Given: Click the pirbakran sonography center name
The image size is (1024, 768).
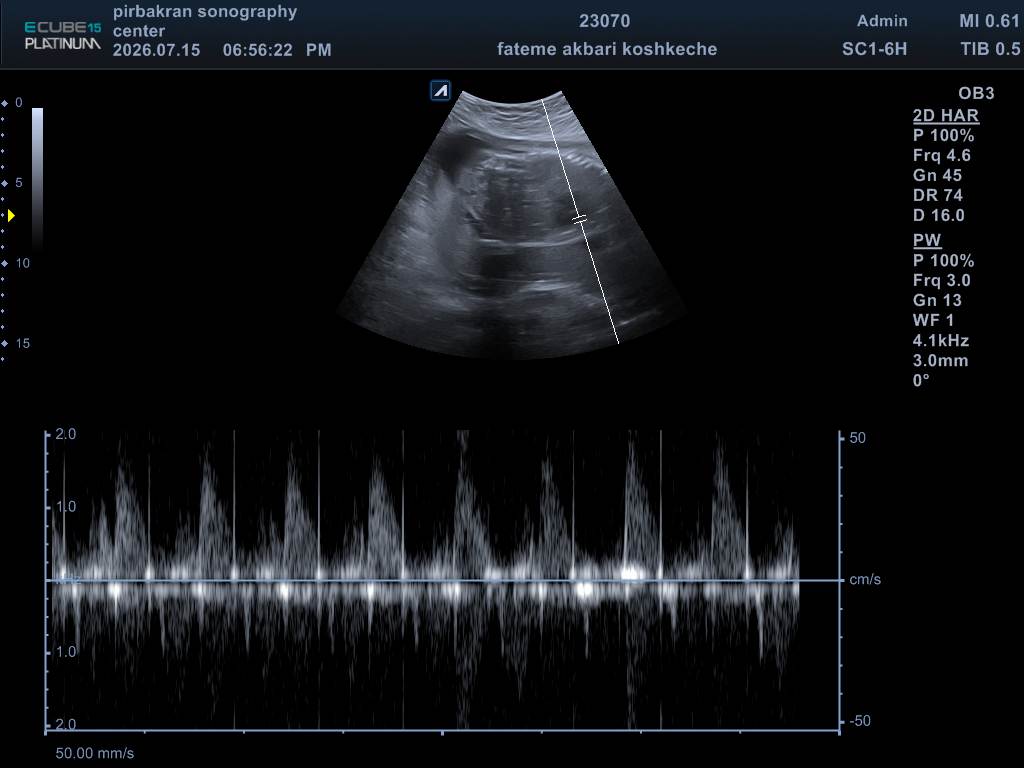Looking at the screenshot, I should 205,21.
